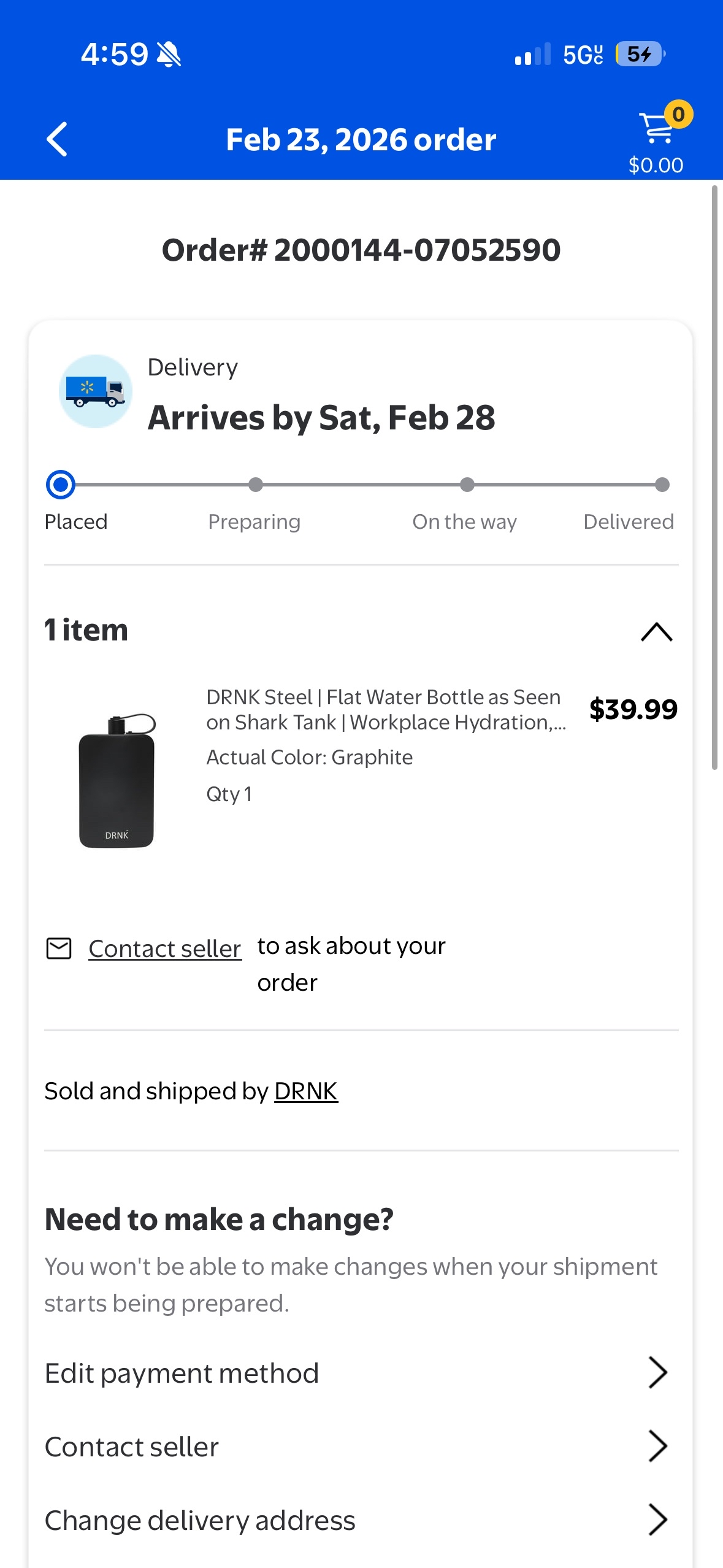Image resolution: width=723 pixels, height=1568 pixels.
Task: Tap the cellular signal bars icon
Action: pos(532,55)
